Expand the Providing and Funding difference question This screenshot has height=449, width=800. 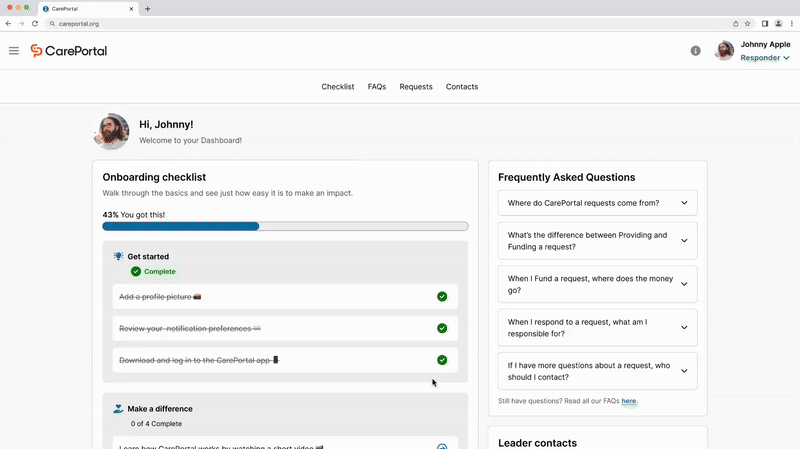coord(597,241)
